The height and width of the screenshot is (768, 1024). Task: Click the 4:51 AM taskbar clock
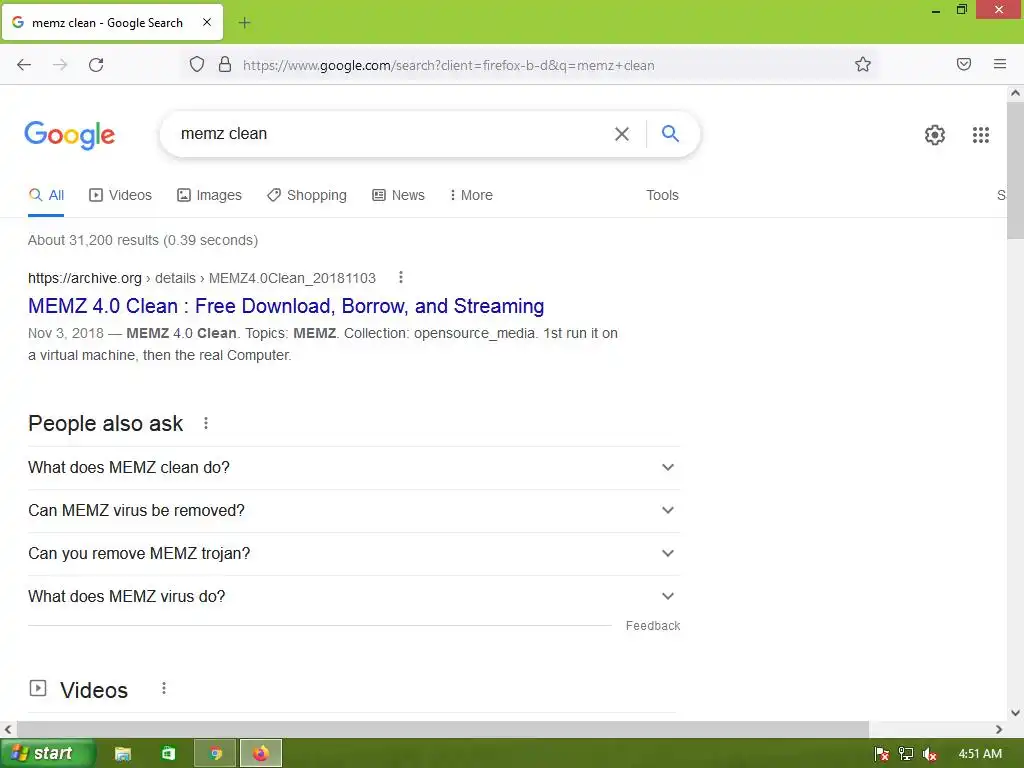[x=980, y=754]
